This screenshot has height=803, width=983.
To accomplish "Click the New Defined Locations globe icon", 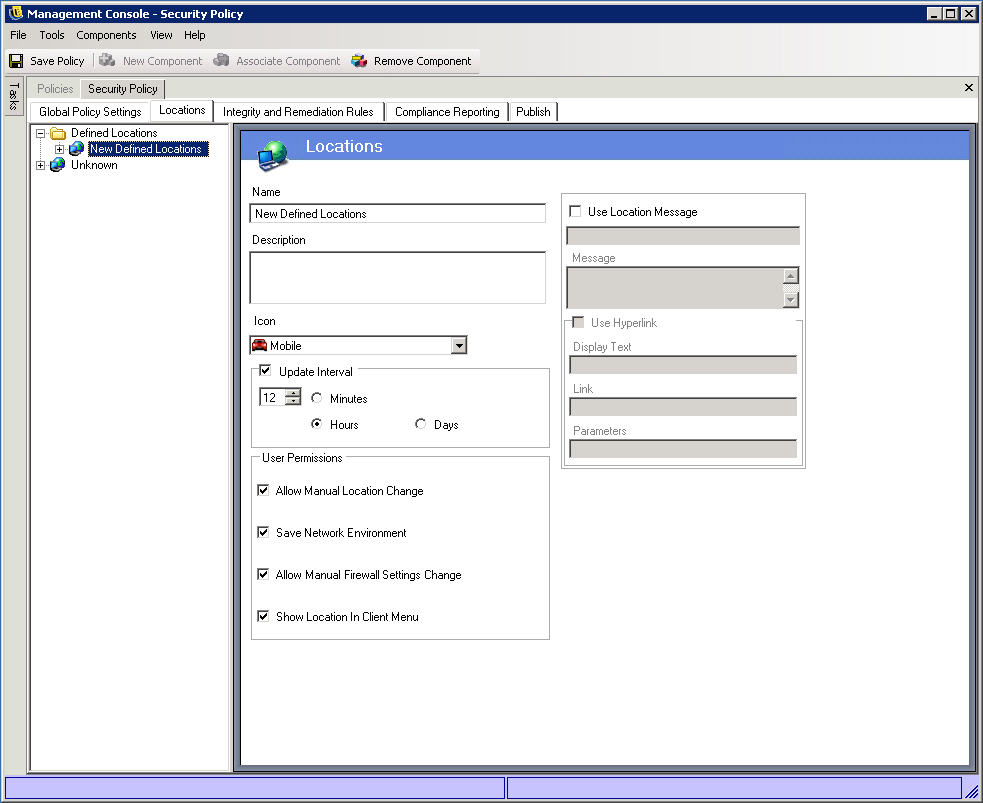I will pyautogui.click(x=76, y=149).
